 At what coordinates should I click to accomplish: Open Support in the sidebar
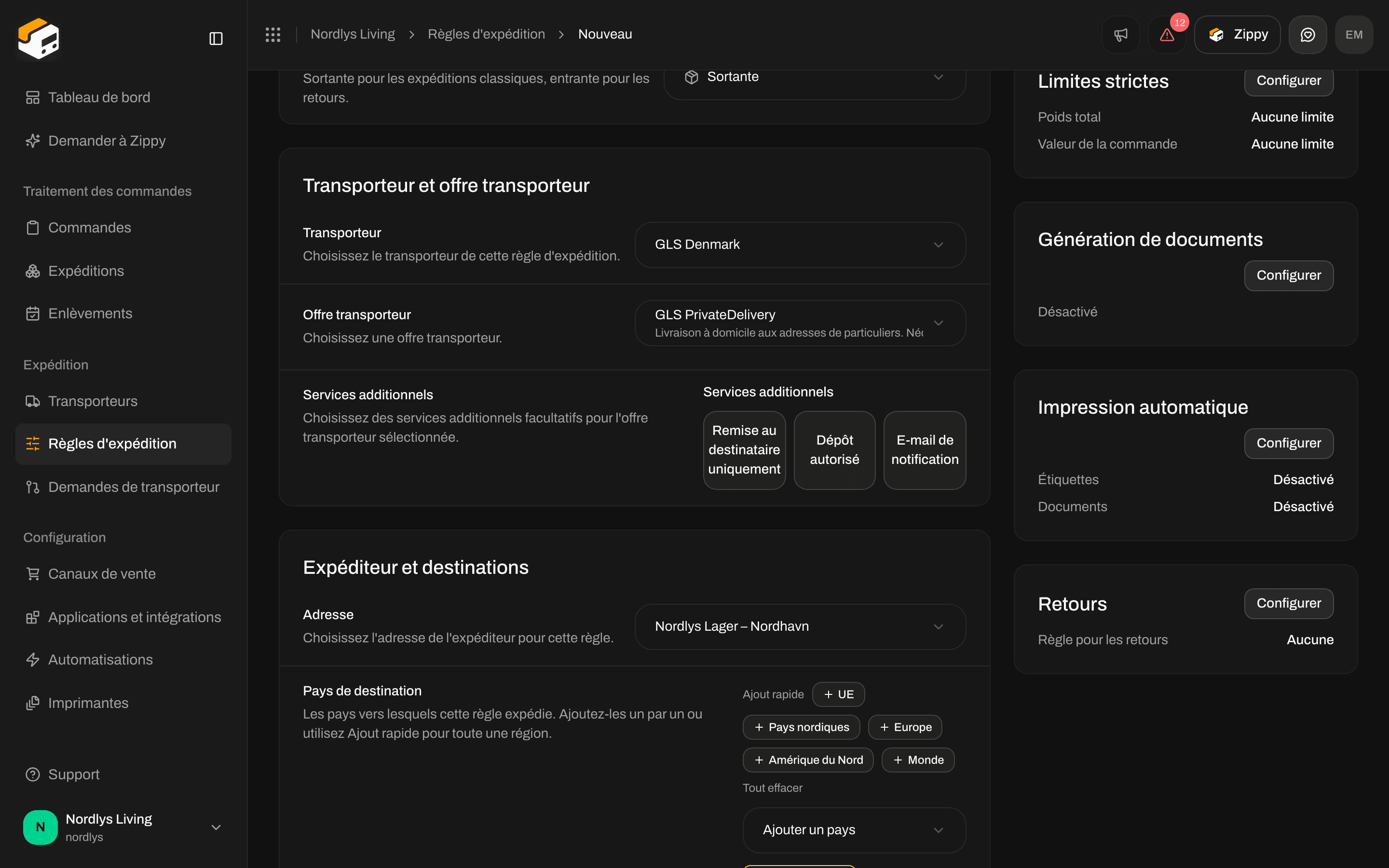(123, 774)
